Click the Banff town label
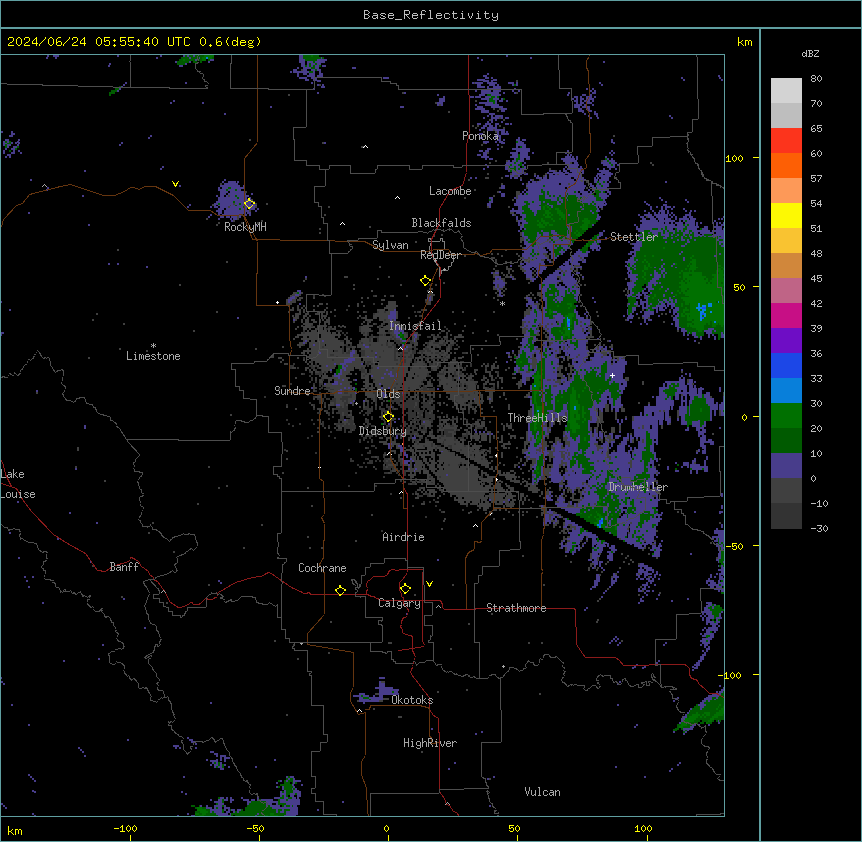Screen dimensions: 862x842 [124, 567]
